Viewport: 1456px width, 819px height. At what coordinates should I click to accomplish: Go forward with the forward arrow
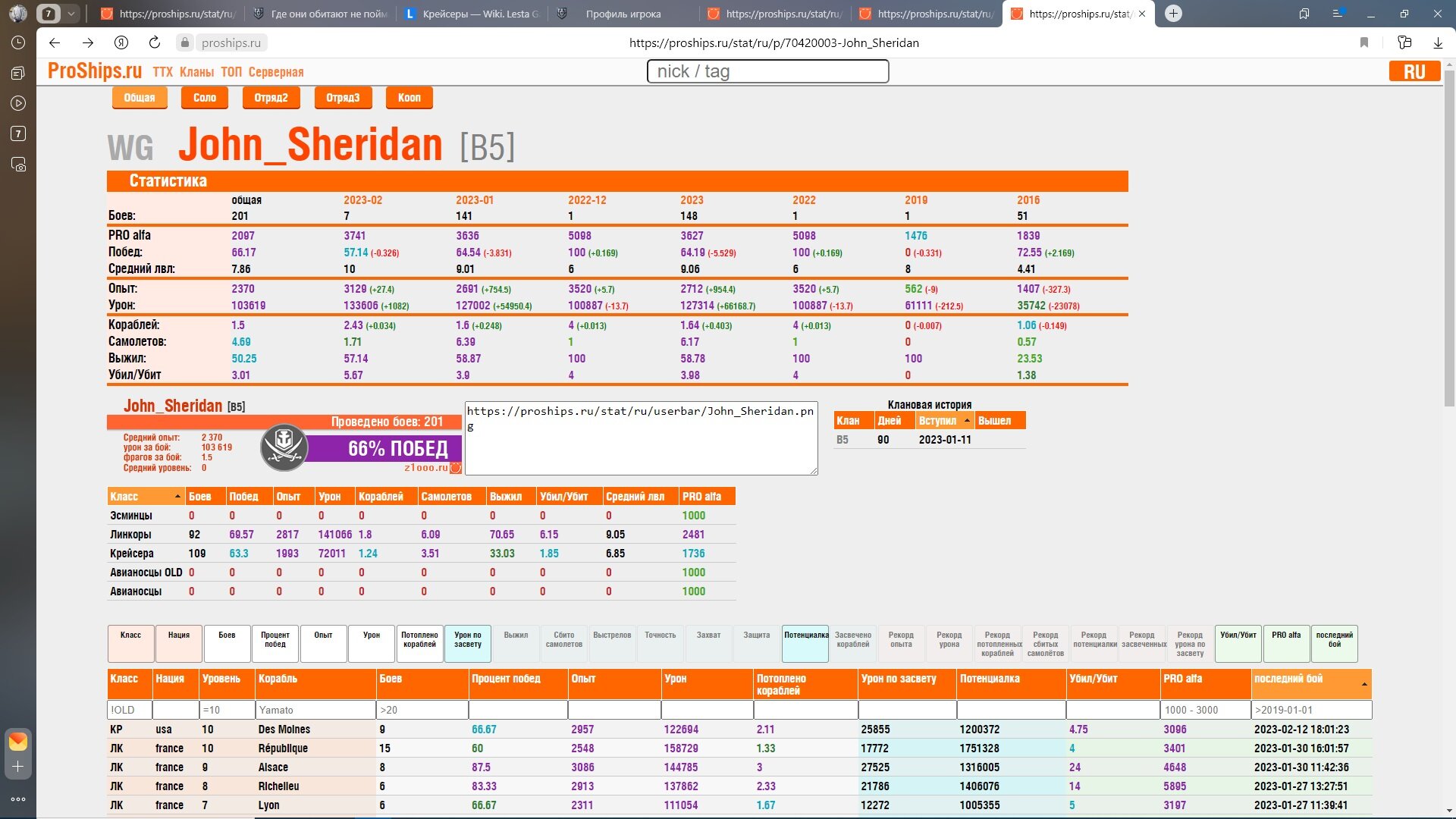click(88, 43)
